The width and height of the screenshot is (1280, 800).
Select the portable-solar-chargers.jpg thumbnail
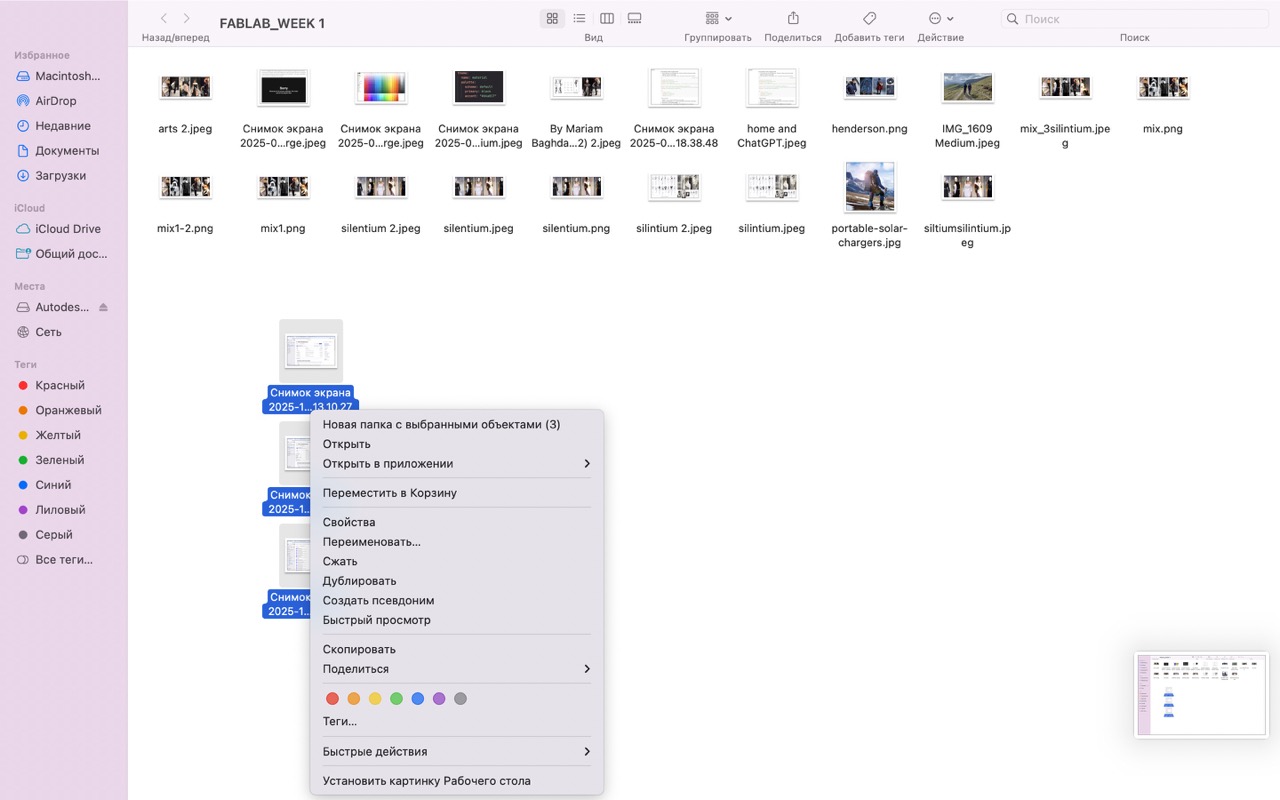tap(869, 187)
